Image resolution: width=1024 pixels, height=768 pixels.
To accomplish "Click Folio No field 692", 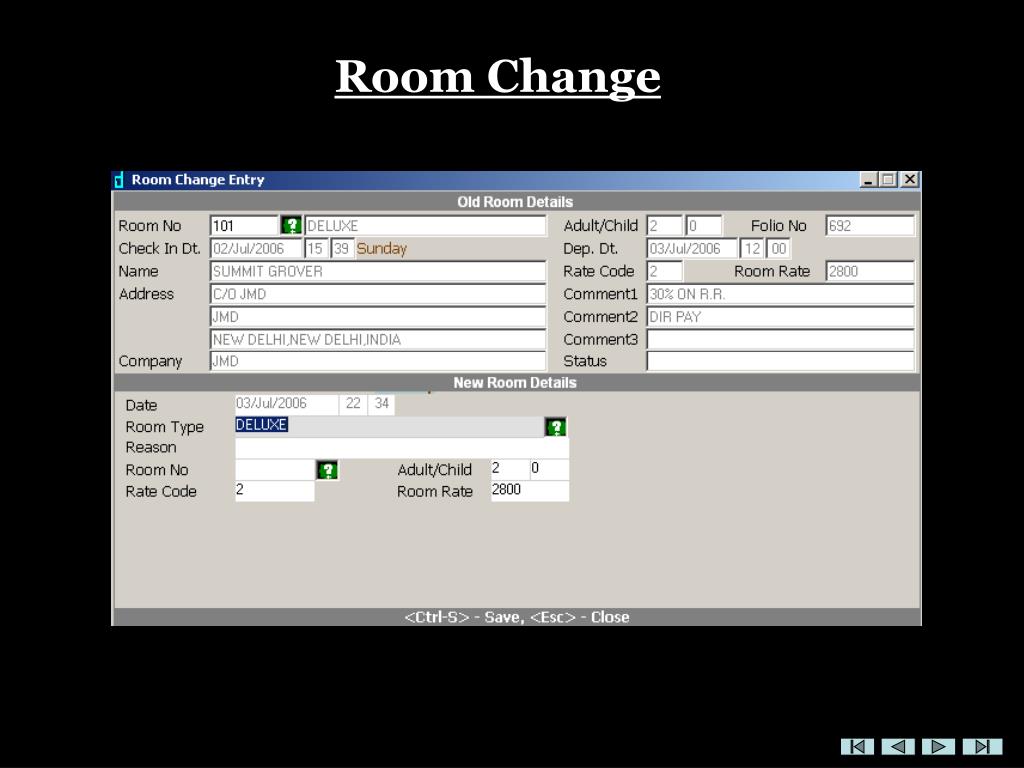I will (870, 225).
